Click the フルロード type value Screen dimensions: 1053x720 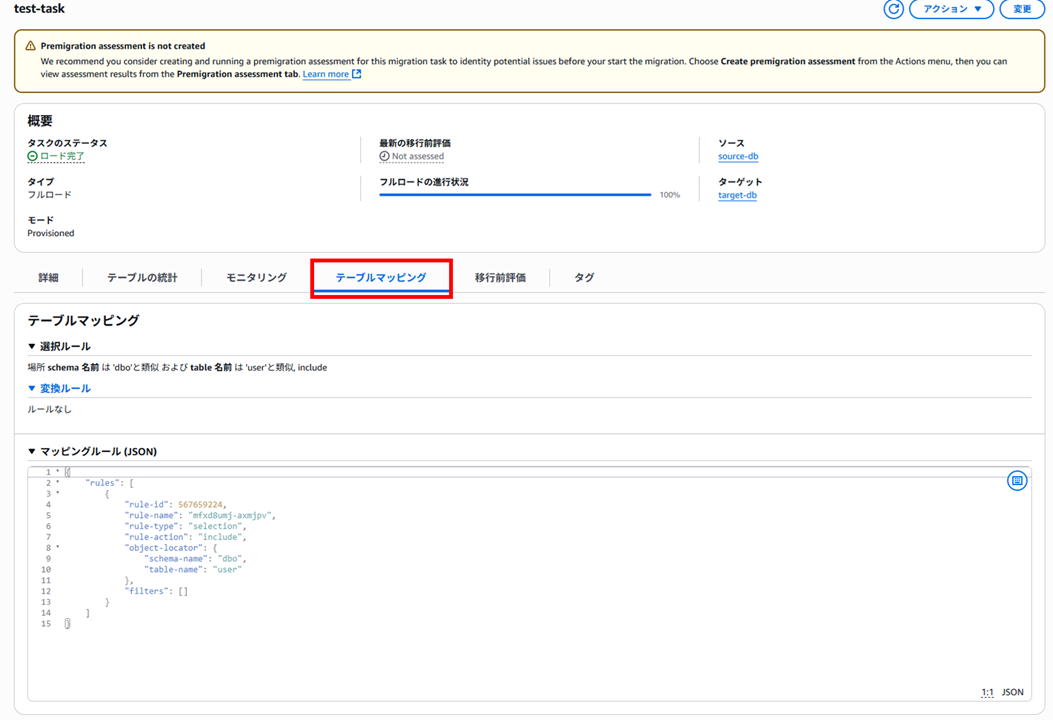(x=49, y=195)
